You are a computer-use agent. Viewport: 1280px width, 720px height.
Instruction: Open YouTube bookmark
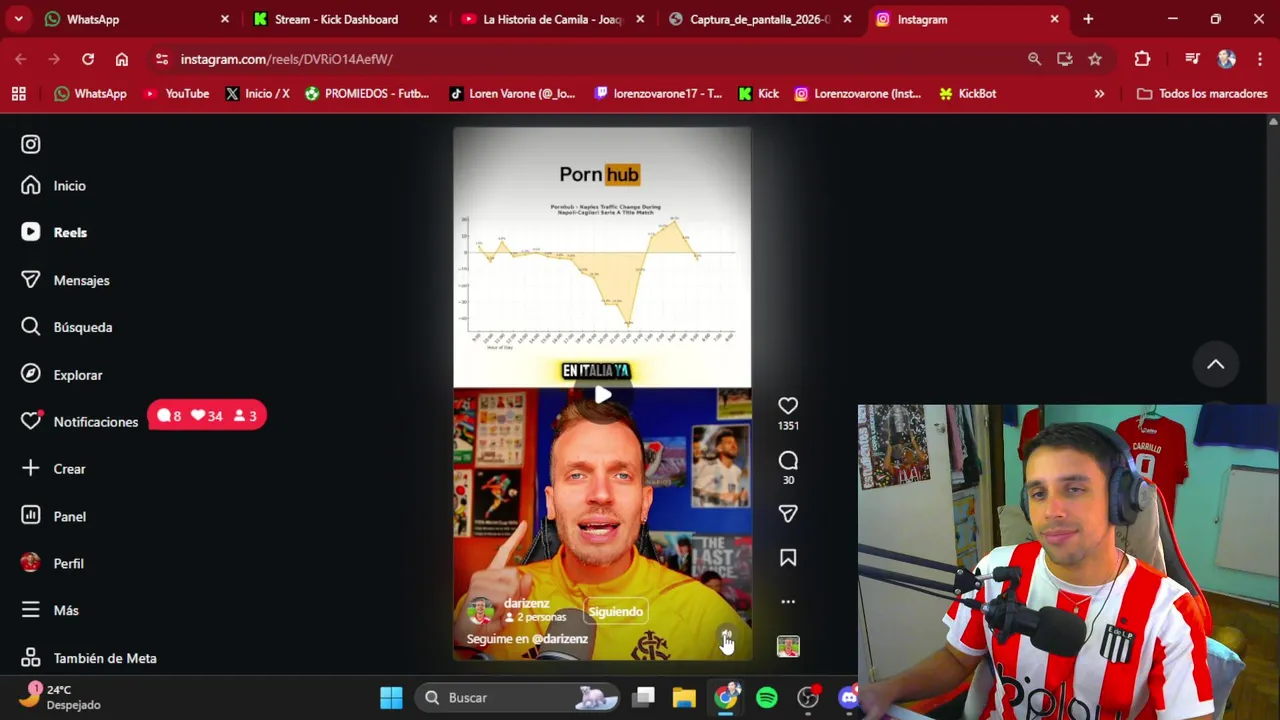[177, 94]
